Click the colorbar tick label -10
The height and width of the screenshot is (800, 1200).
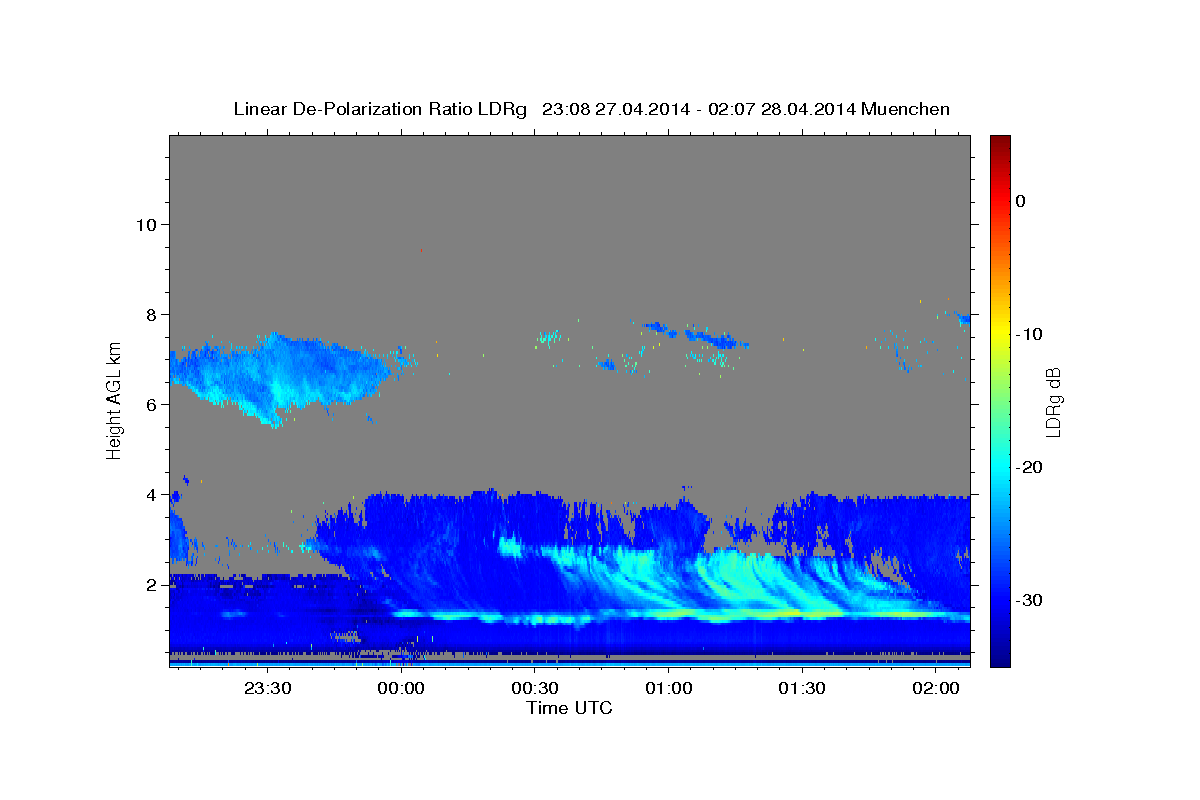1029,334
